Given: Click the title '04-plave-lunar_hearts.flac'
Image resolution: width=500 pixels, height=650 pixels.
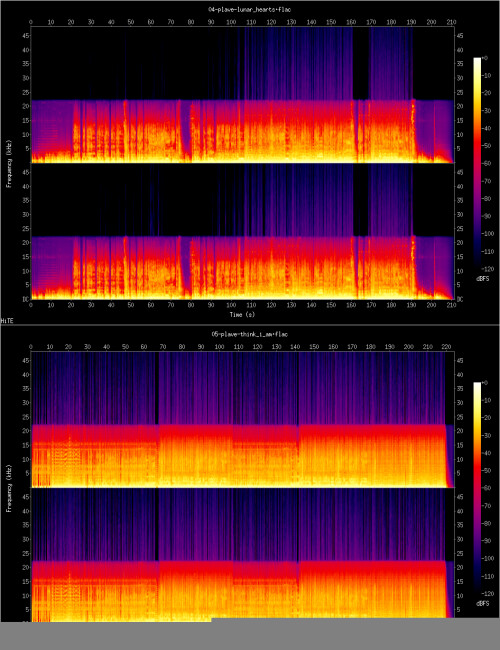Looking at the screenshot, I should click(x=250, y=10).
